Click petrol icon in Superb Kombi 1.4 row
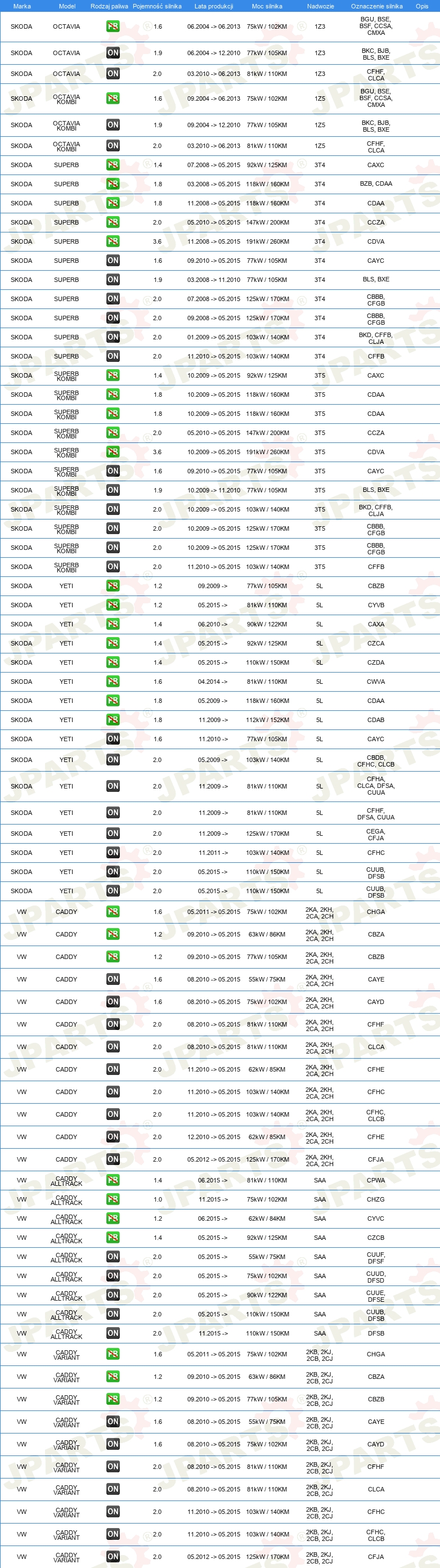 (113, 375)
